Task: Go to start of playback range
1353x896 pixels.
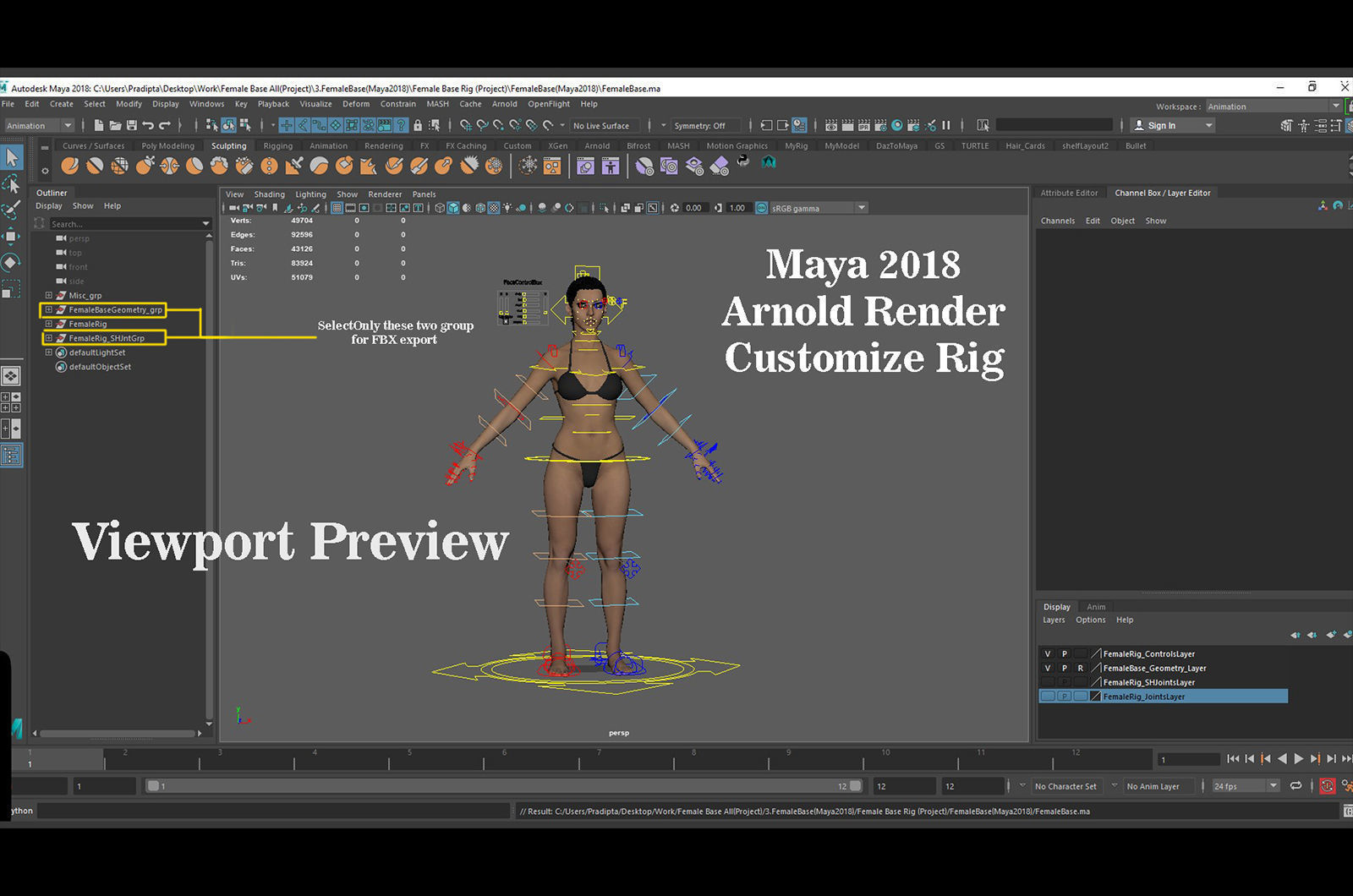Action: pos(1233,759)
